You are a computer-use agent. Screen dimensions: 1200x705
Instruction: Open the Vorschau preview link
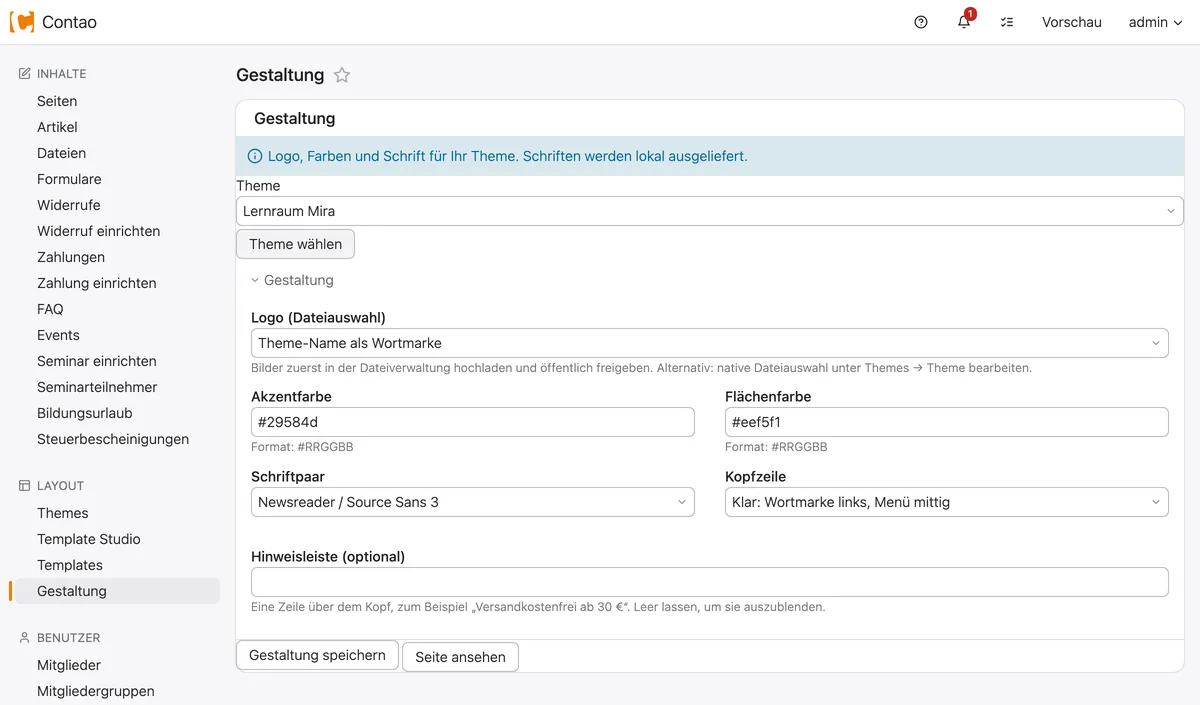[1072, 22]
